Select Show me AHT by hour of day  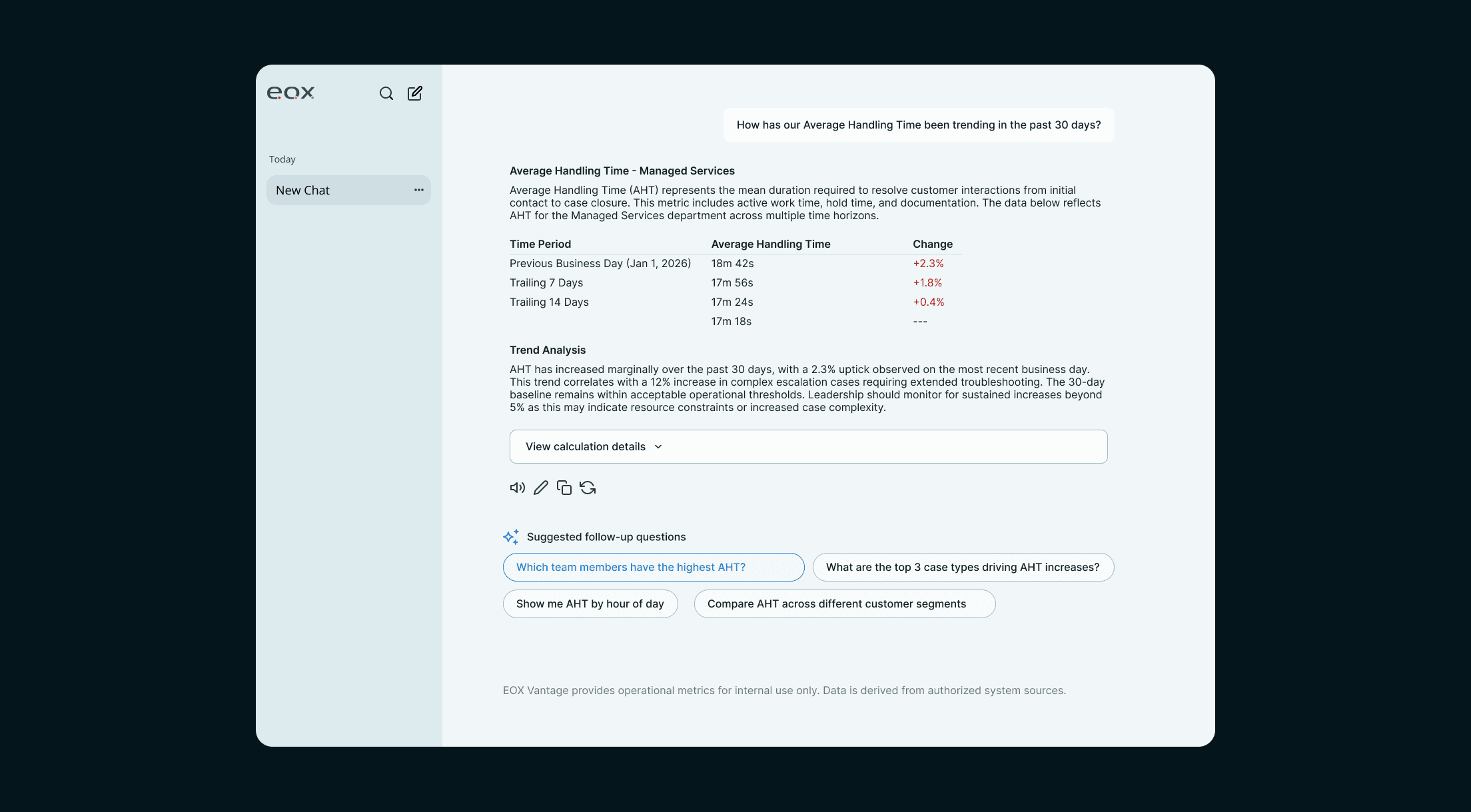(x=590, y=604)
